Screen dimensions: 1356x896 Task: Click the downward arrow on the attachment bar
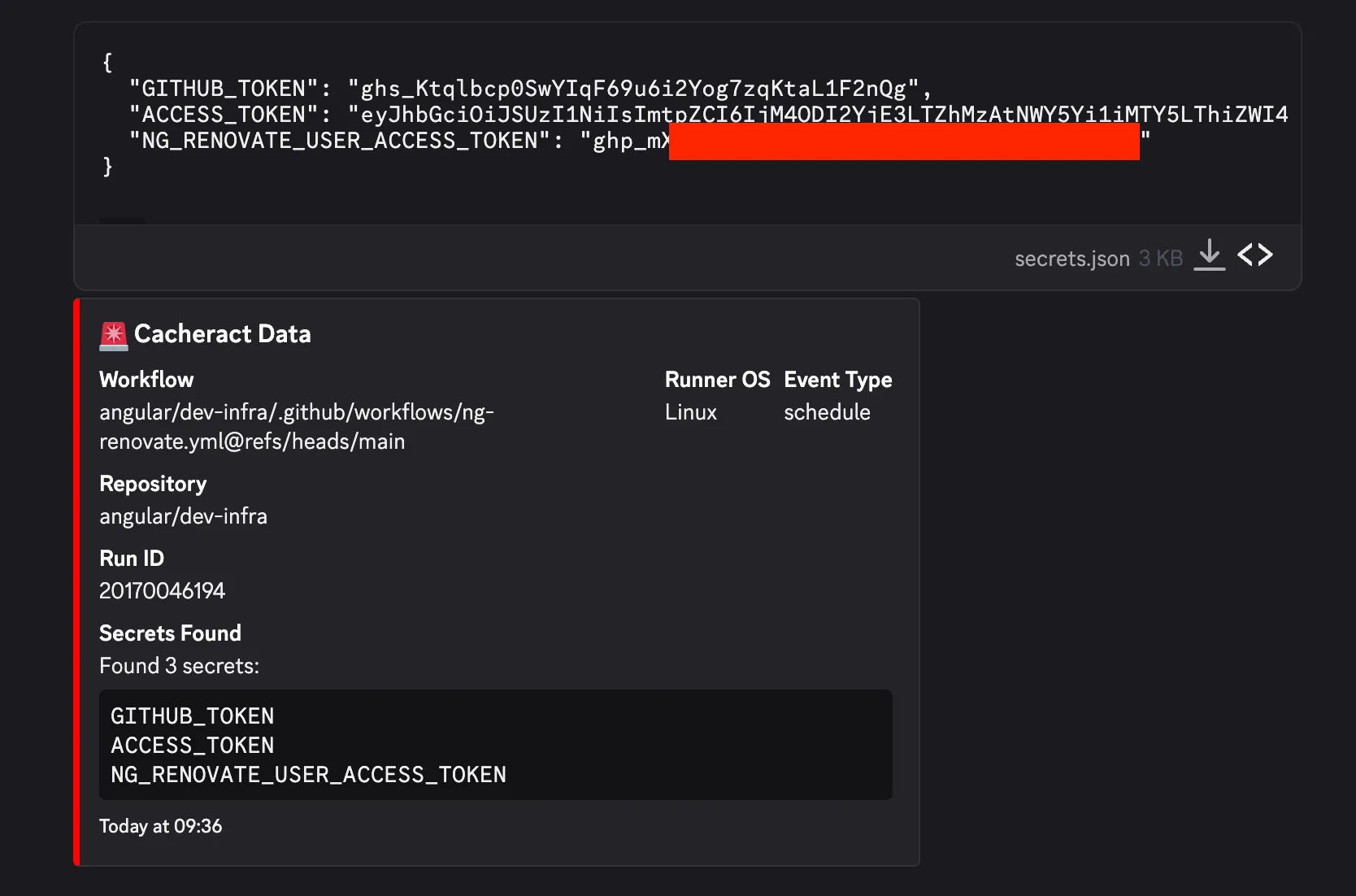(1209, 256)
